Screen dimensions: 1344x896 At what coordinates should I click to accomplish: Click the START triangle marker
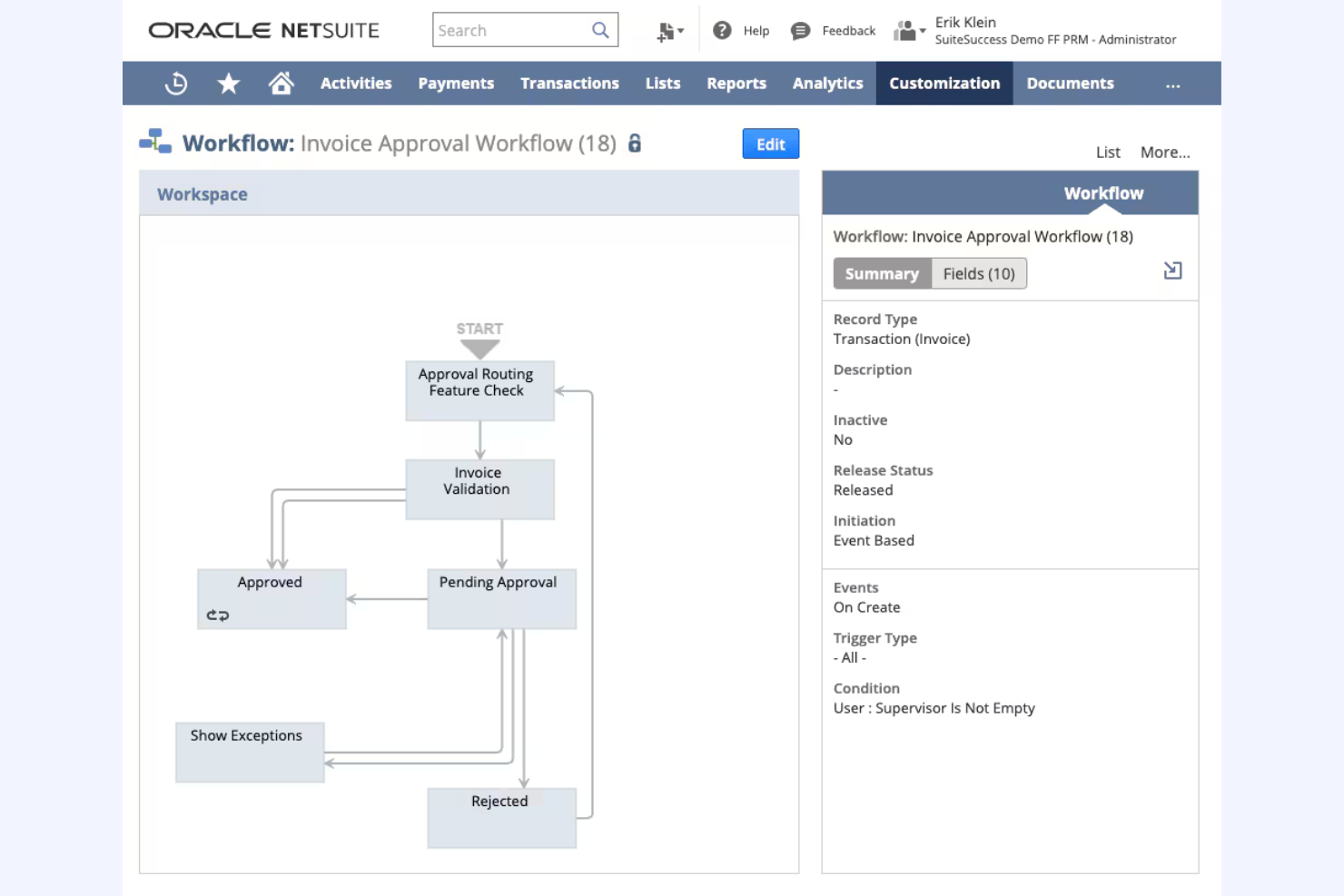479,350
